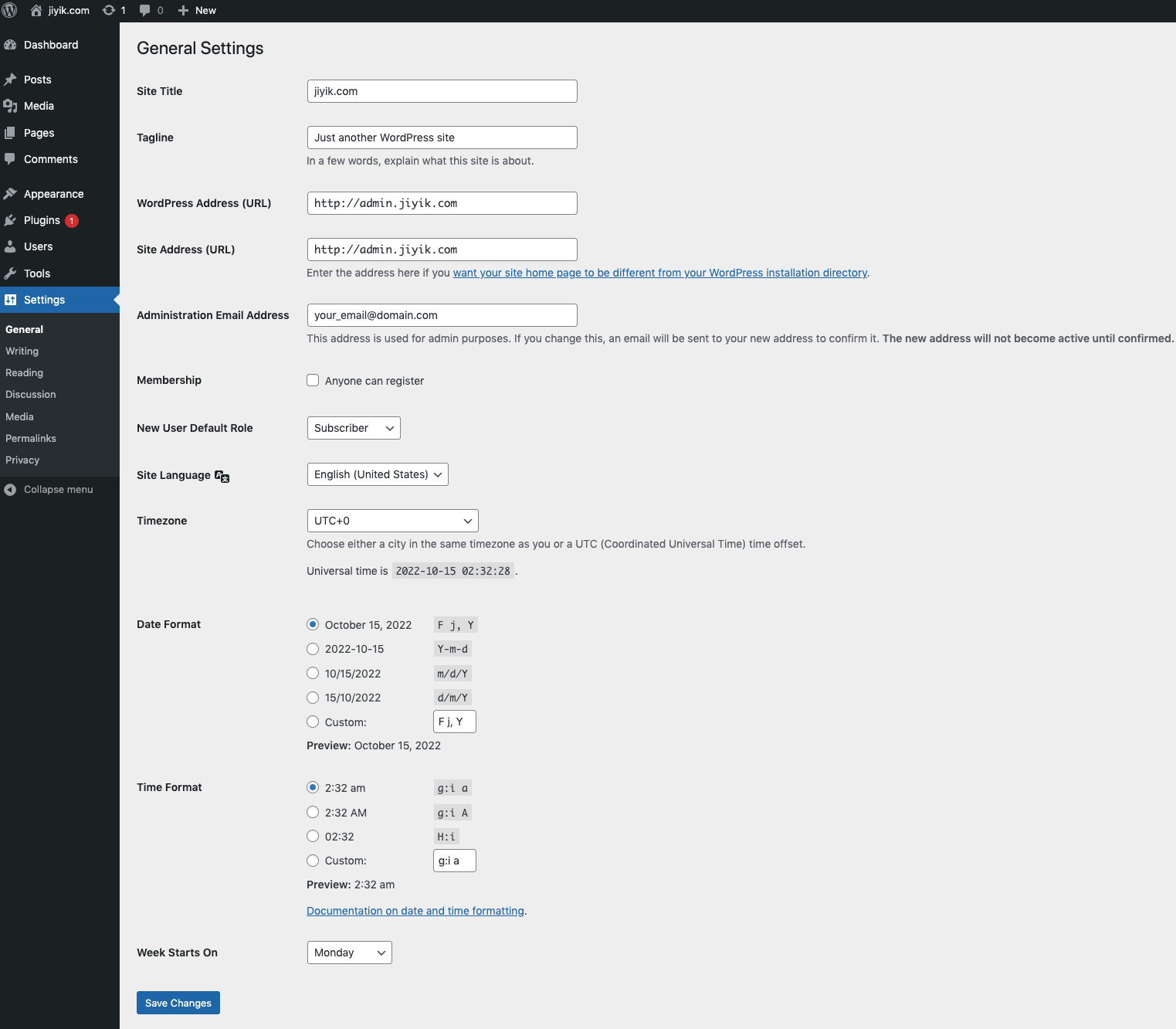This screenshot has height=1029, width=1176.
Task: Click the translation icon beside Site Language
Action: click(x=222, y=476)
